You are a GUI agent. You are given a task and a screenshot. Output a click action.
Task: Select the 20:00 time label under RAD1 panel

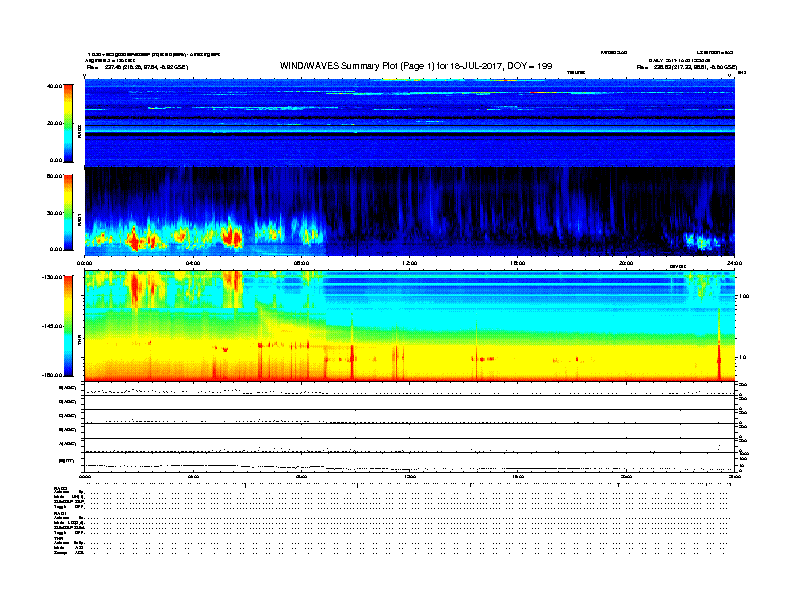pos(626,263)
